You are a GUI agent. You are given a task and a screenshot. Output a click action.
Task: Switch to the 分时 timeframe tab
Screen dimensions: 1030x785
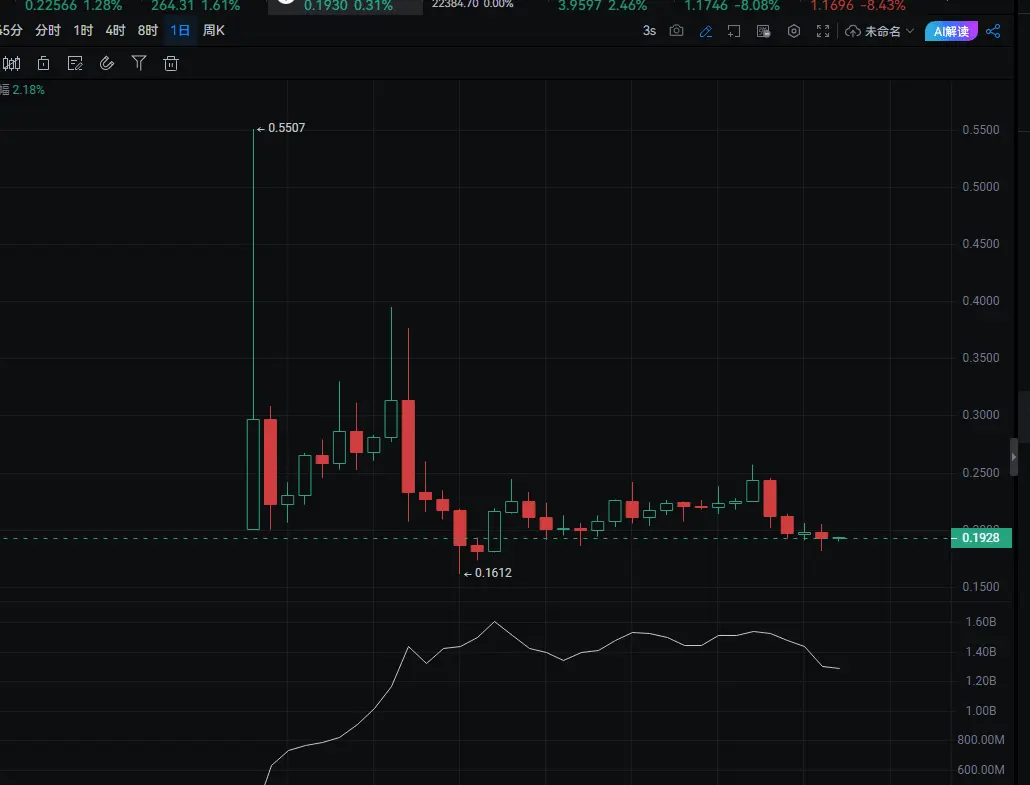[x=48, y=30]
